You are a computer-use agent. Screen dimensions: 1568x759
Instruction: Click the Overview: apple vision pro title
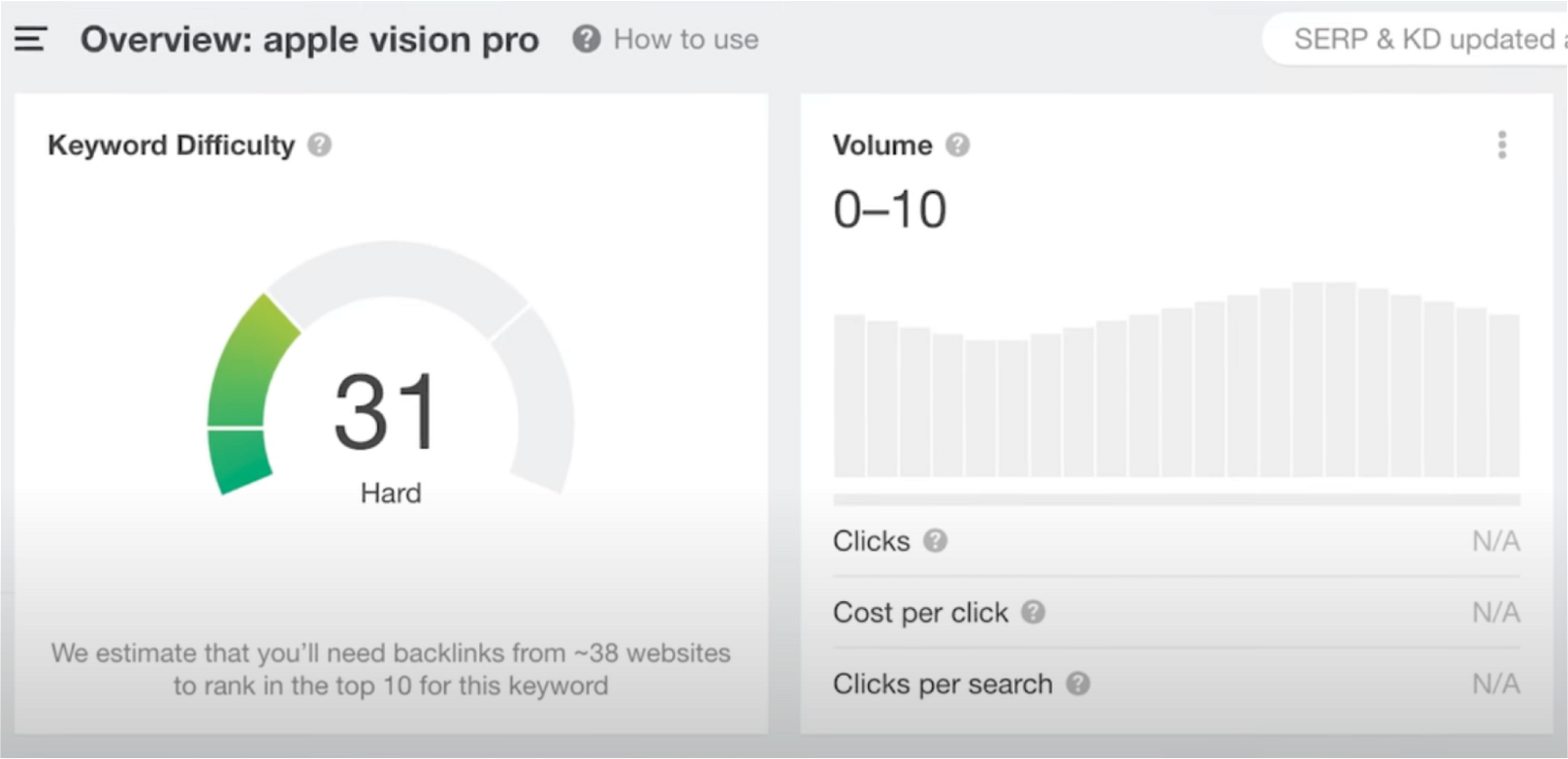click(310, 39)
